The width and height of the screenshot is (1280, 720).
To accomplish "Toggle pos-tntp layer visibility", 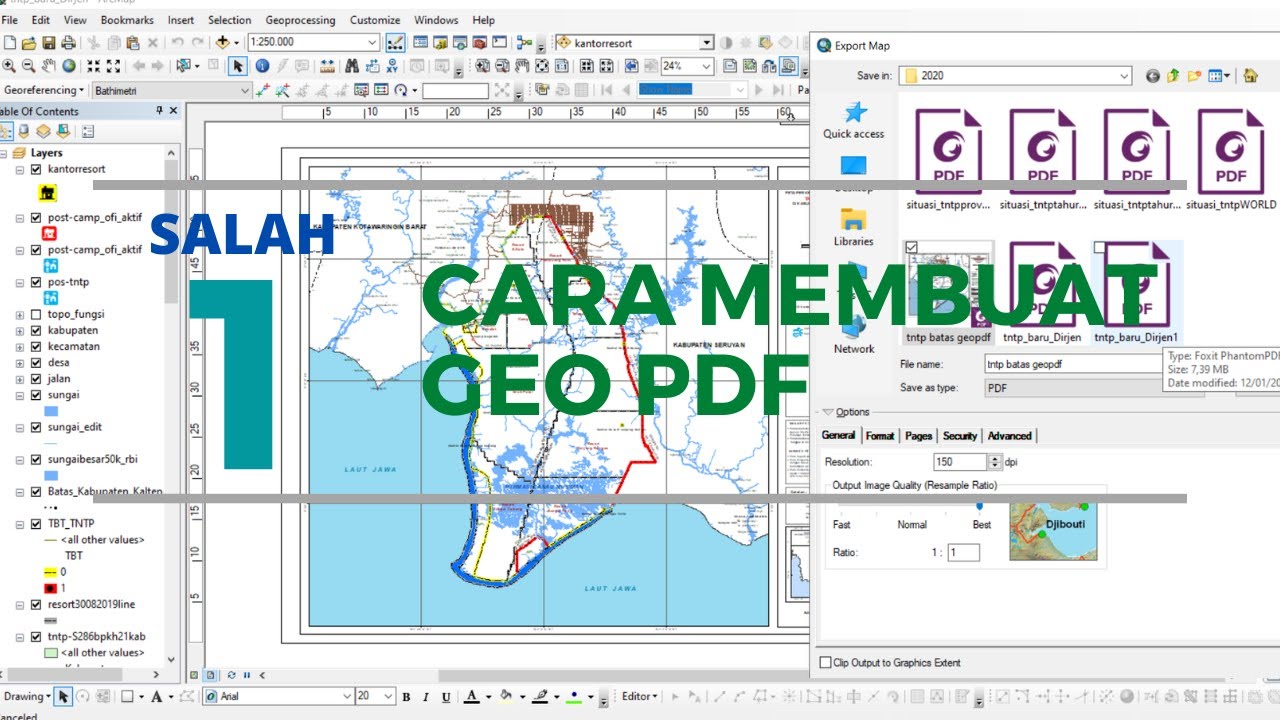I will 36,283.
